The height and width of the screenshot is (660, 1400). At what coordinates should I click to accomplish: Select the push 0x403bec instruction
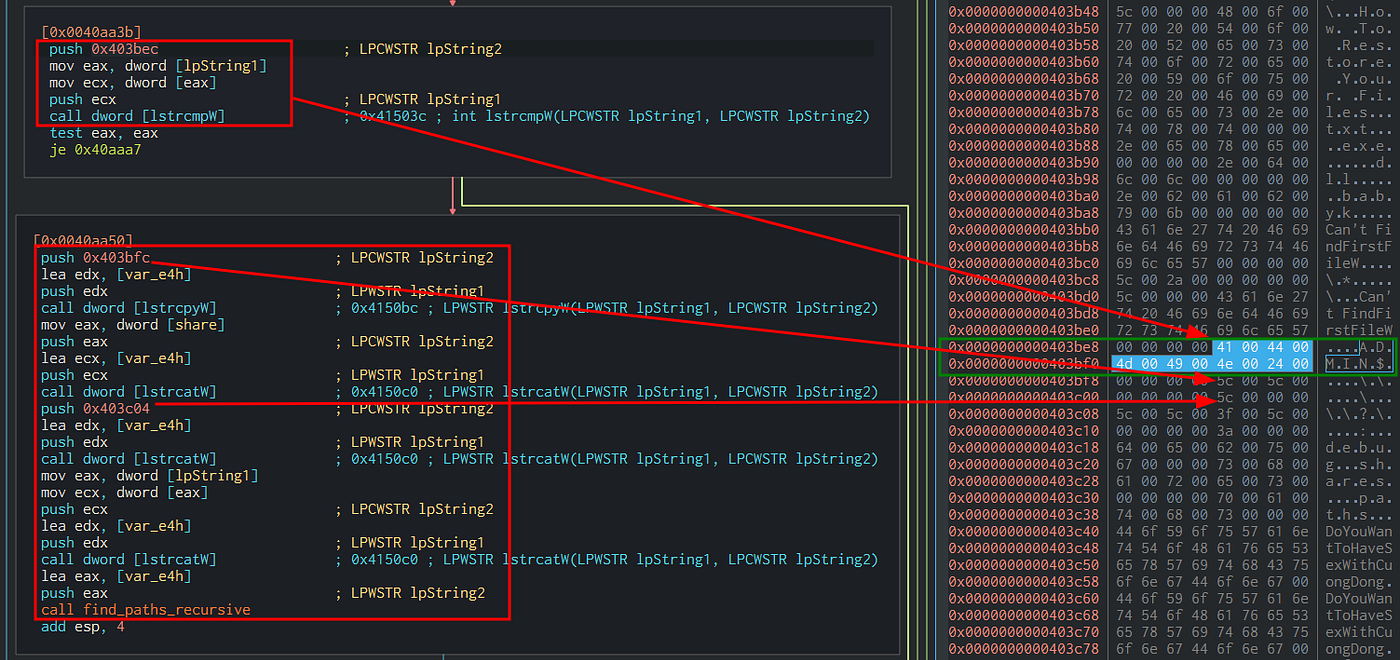pos(103,49)
